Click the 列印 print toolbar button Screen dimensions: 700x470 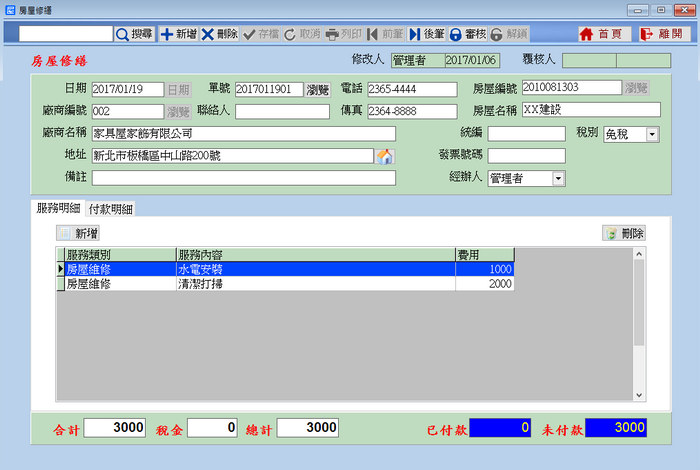pyautogui.click(x=343, y=34)
